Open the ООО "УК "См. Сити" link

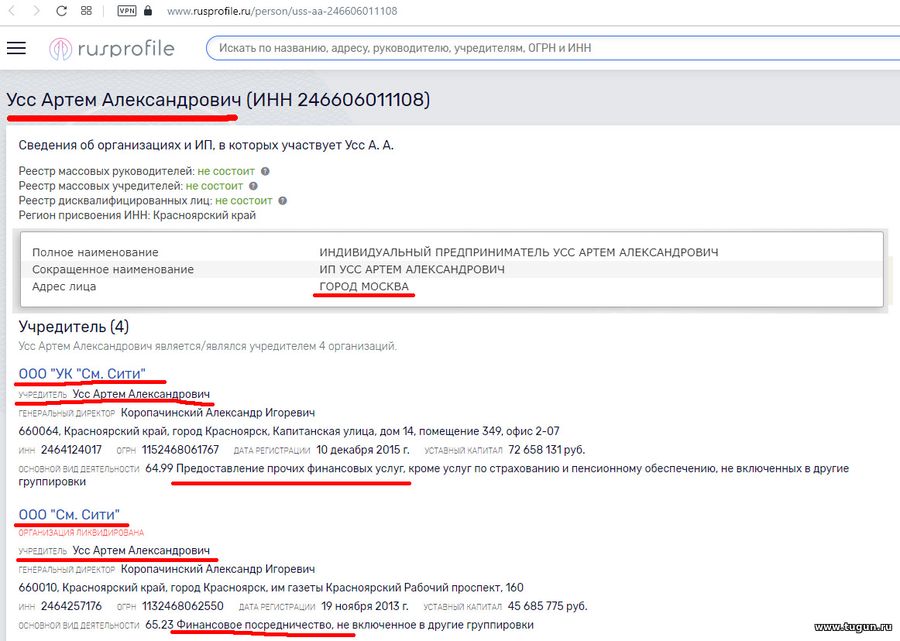pyautogui.click(x=82, y=374)
